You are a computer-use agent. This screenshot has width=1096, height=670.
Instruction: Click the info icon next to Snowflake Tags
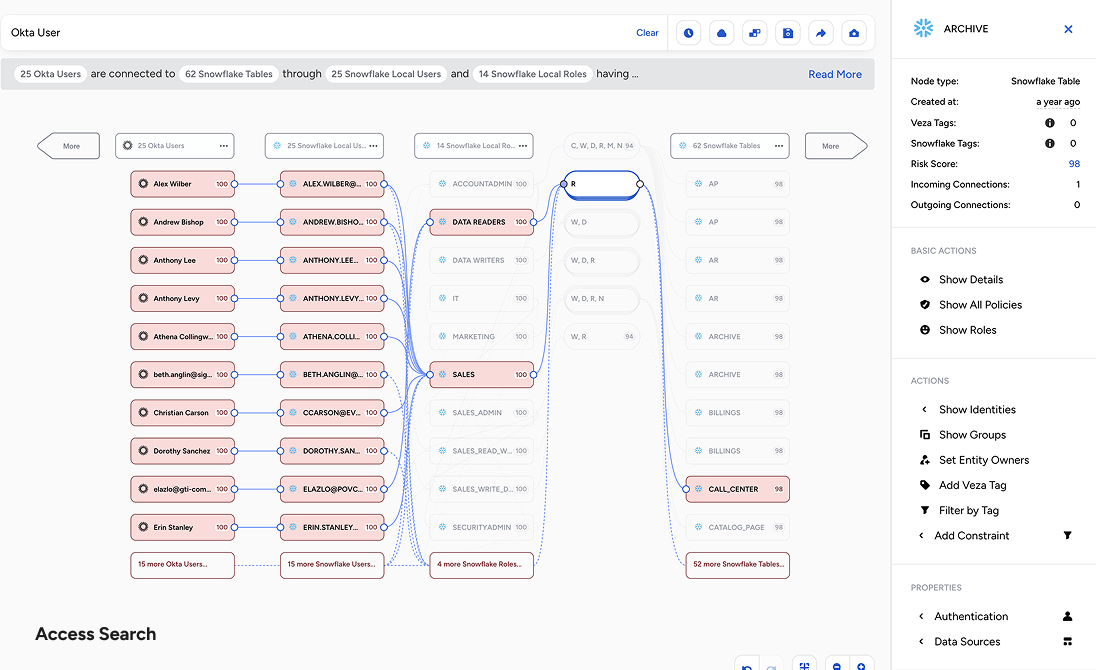pos(1049,143)
